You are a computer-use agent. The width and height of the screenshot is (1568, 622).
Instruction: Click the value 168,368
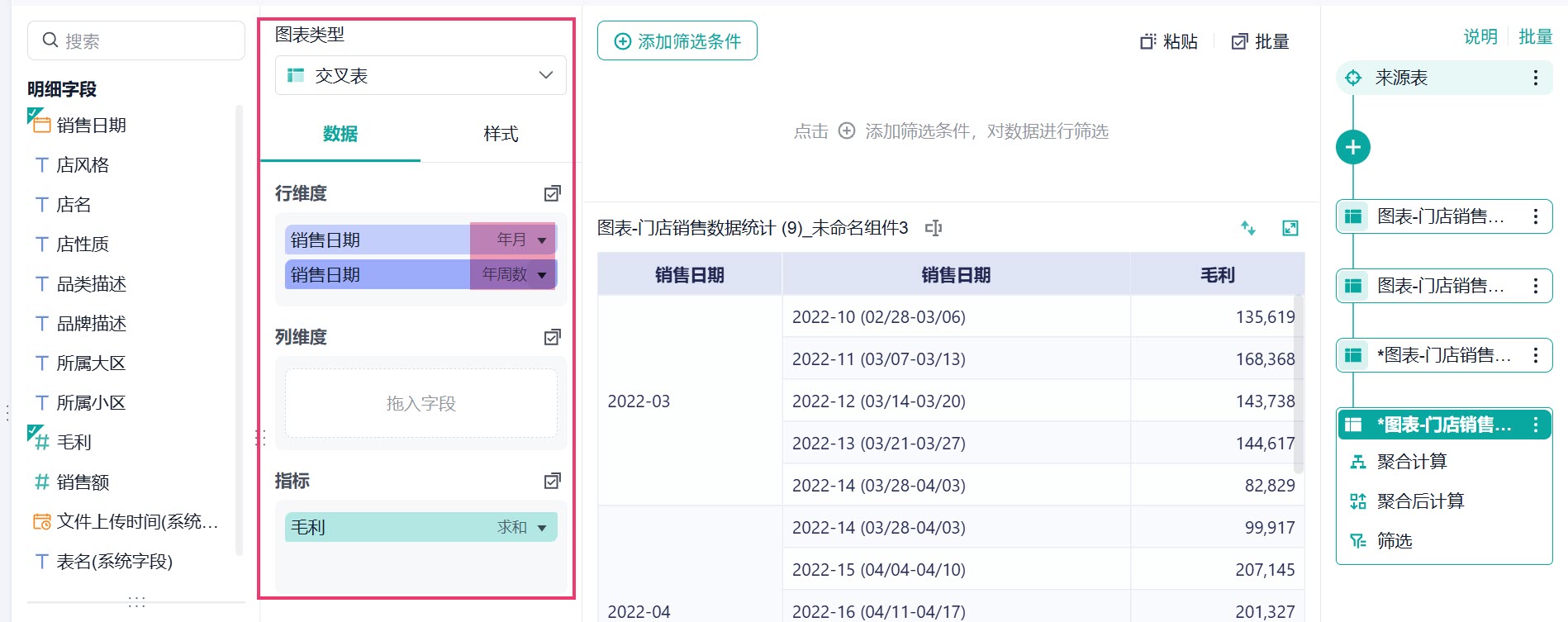click(x=1265, y=358)
